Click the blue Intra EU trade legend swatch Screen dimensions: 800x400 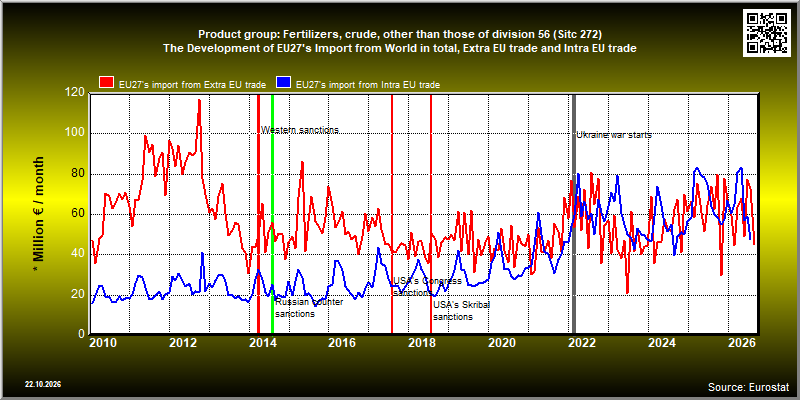pyautogui.click(x=283, y=83)
